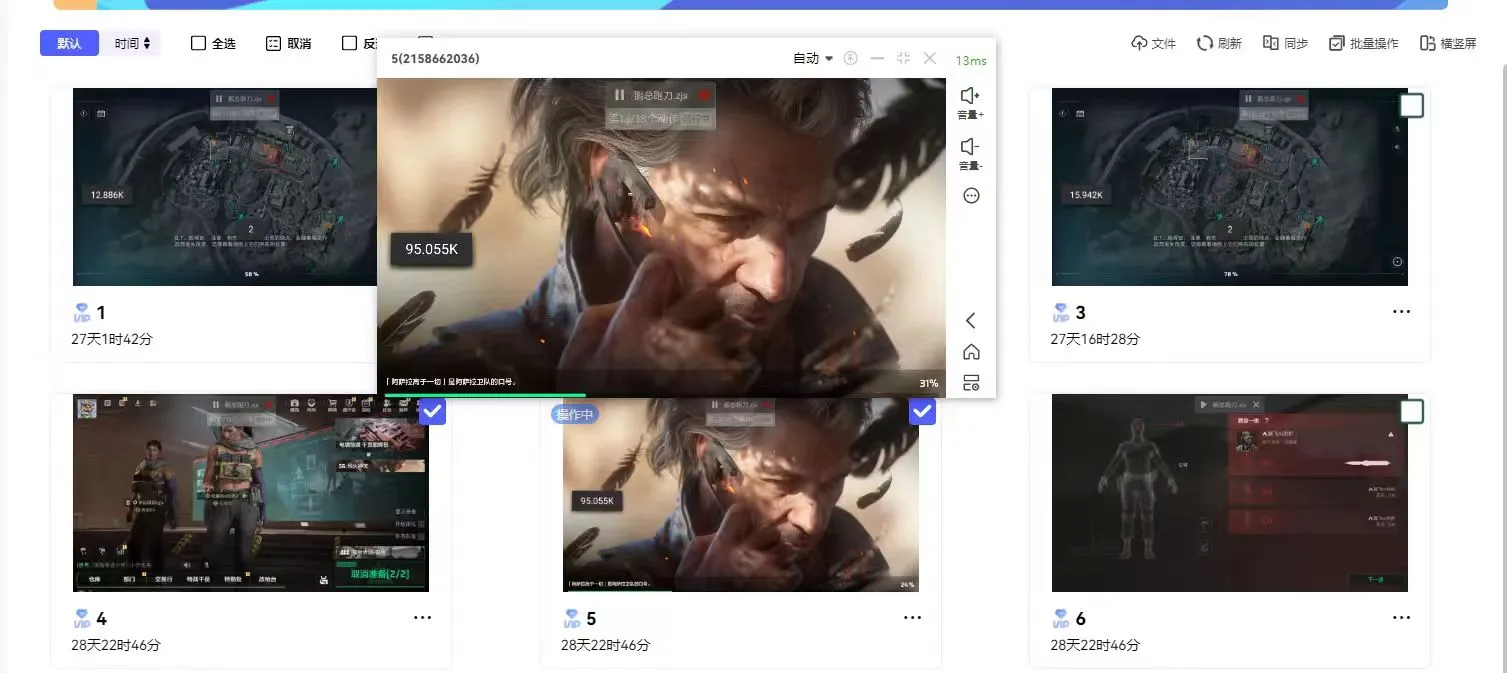The width and height of the screenshot is (1507, 673).
Task: Click the home icon in floating window sidebar
Action: pyautogui.click(x=971, y=352)
